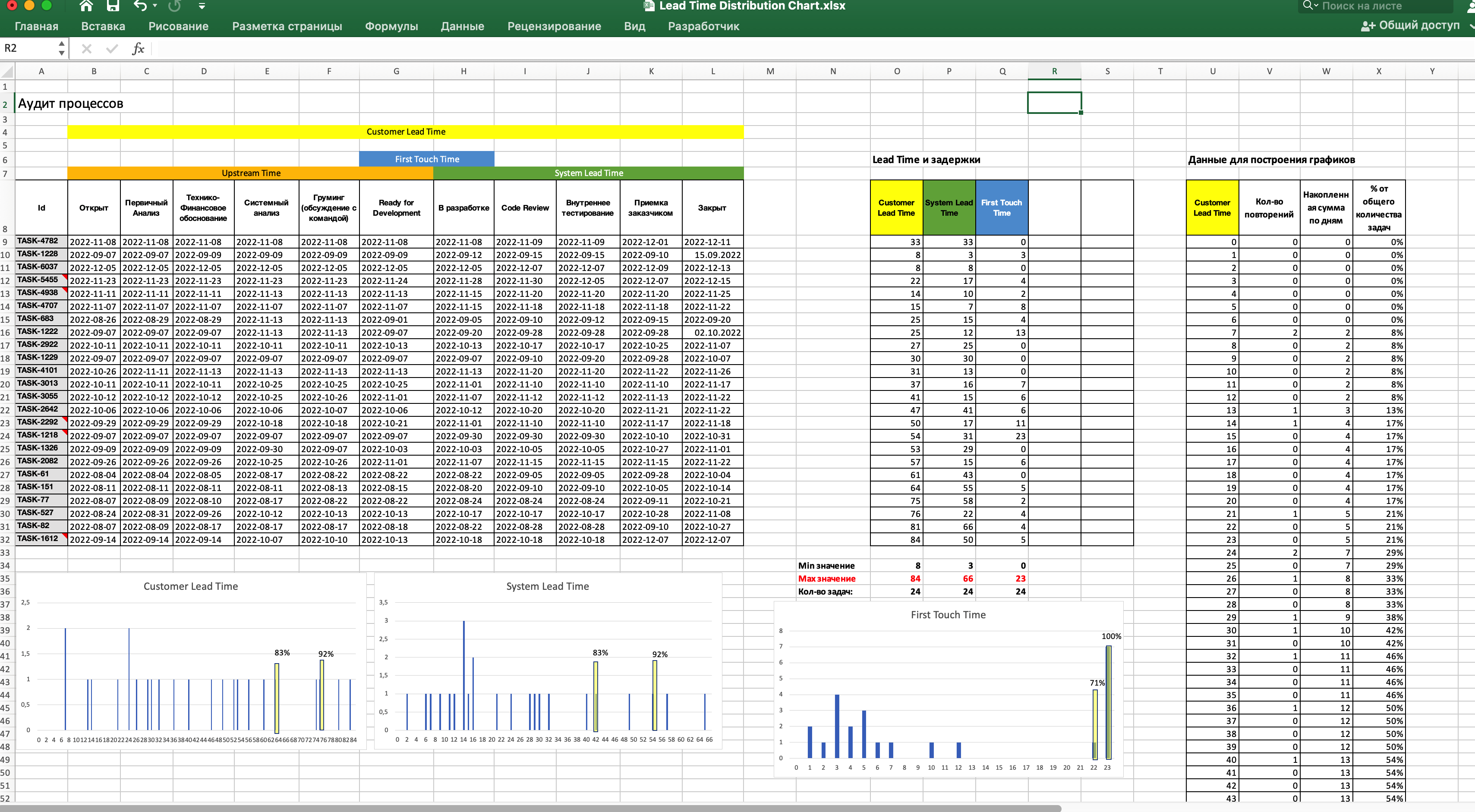This screenshot has width=1475, height=812.
Task: Open the Формулы ribbon tab
Action: click(x=391, y=26)
